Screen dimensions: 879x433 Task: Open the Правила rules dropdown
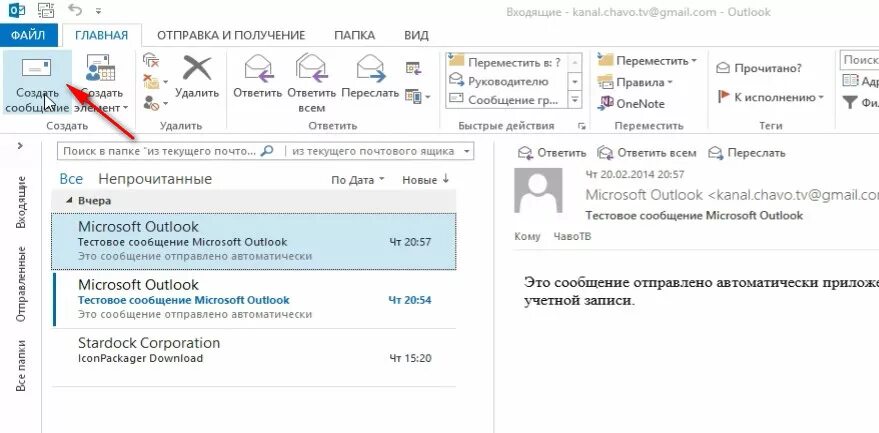click(635, 82)
